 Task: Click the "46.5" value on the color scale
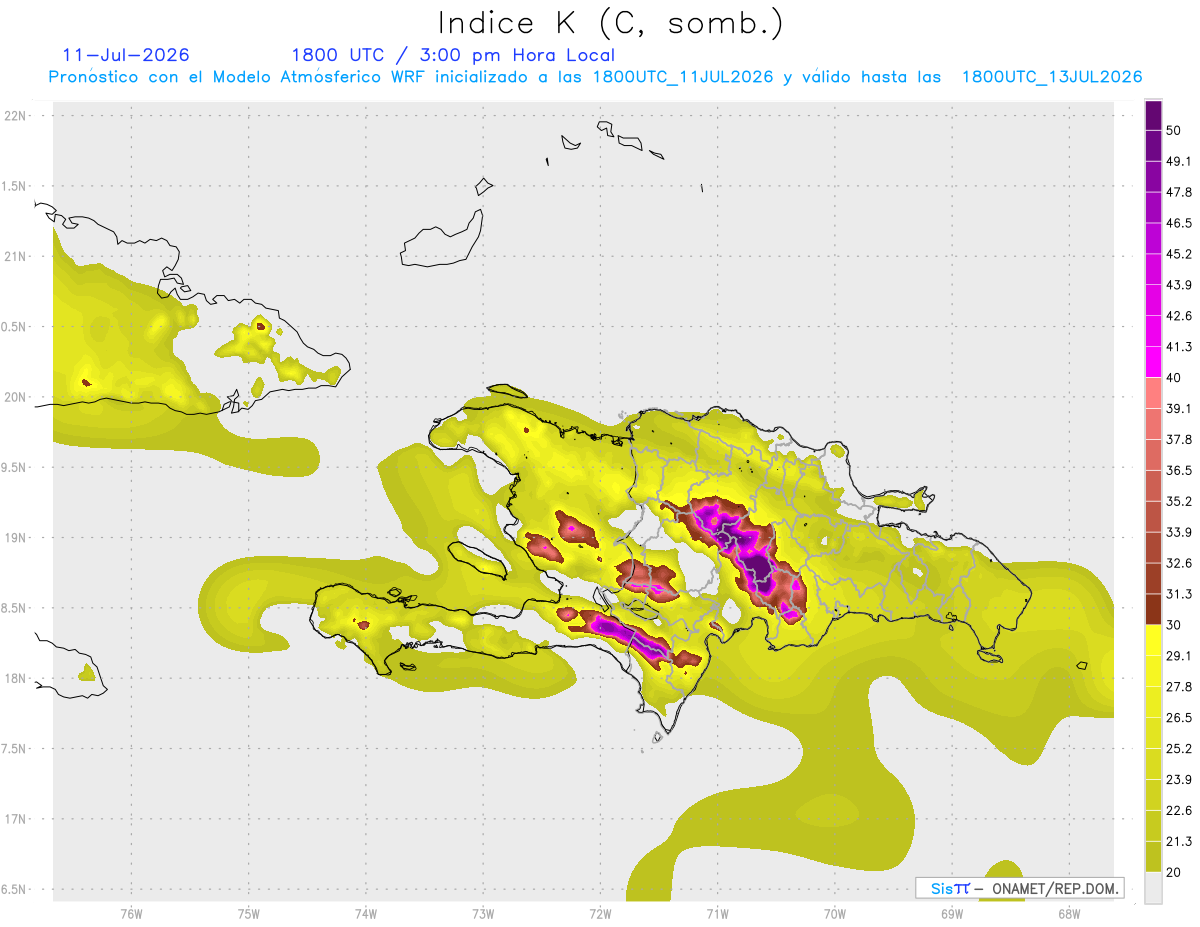1179,223
